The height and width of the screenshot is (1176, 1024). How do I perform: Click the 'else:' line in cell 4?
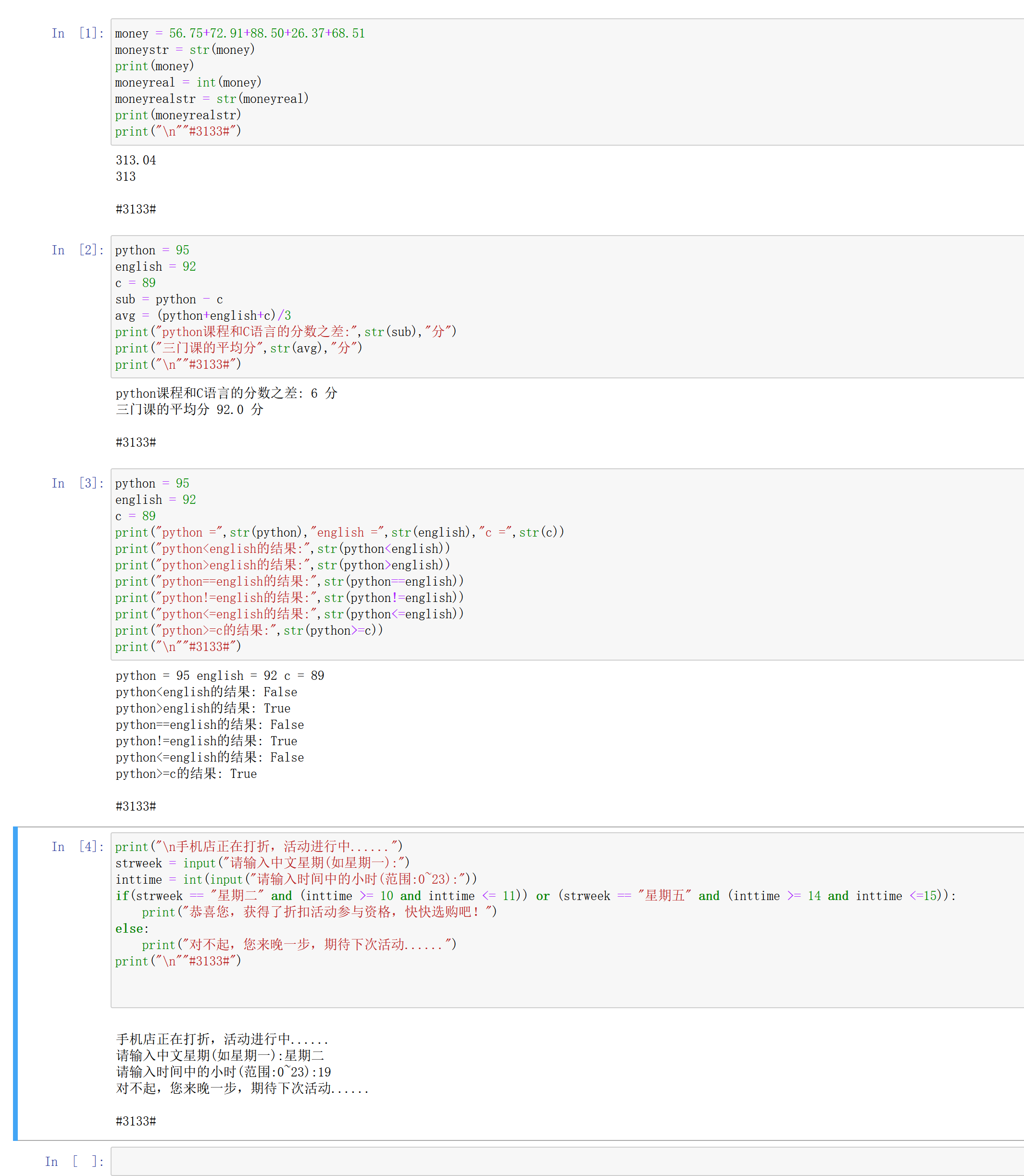[132, 928]
